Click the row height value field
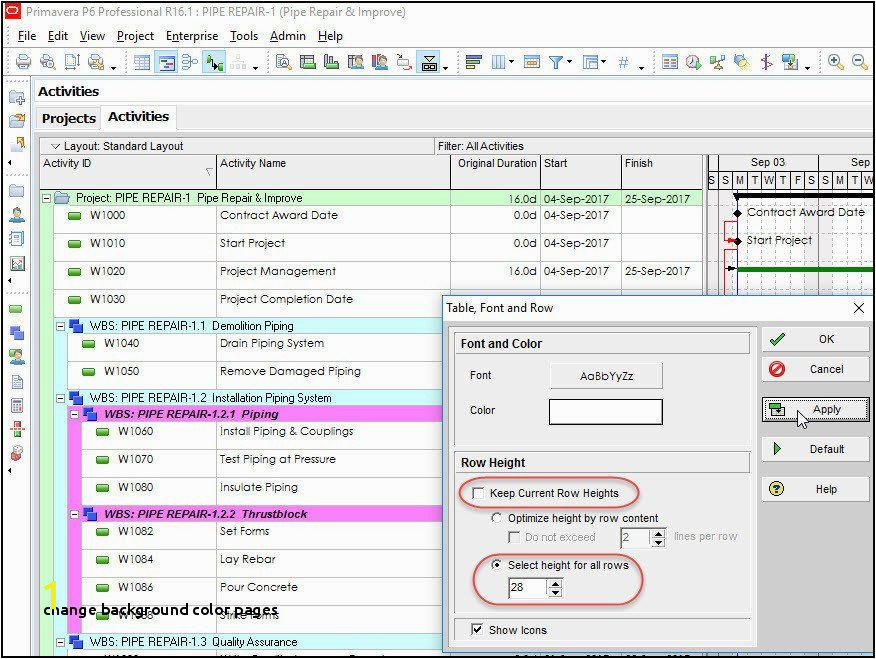The height and width of the screenshot is (659, 876). [x=526, y=588]
